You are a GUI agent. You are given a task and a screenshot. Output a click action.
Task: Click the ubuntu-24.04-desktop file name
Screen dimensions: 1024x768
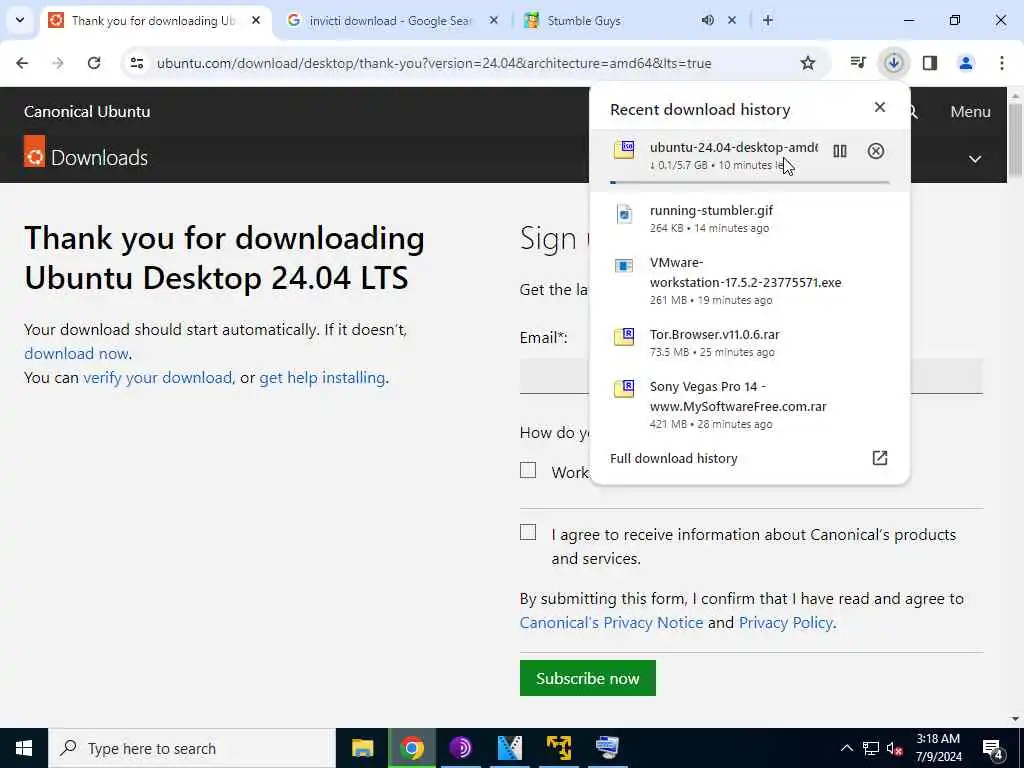(733, 148)
